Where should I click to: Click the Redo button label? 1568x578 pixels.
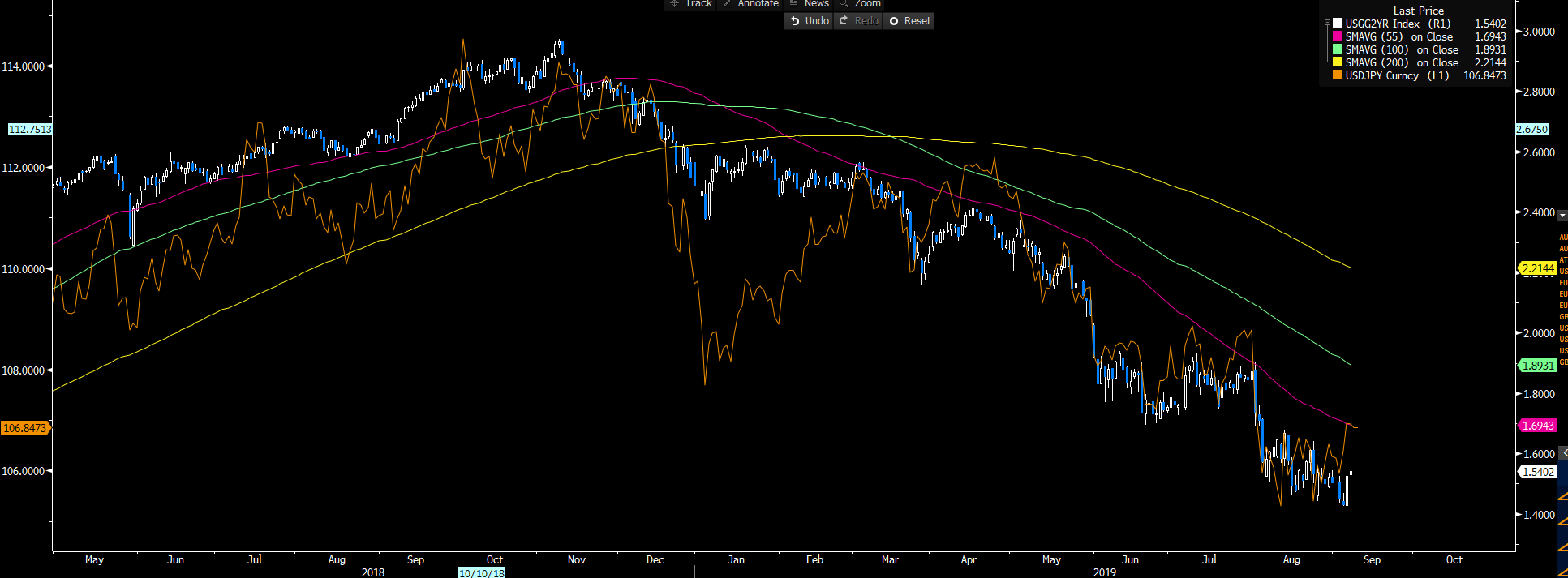[x=866, y=21]
